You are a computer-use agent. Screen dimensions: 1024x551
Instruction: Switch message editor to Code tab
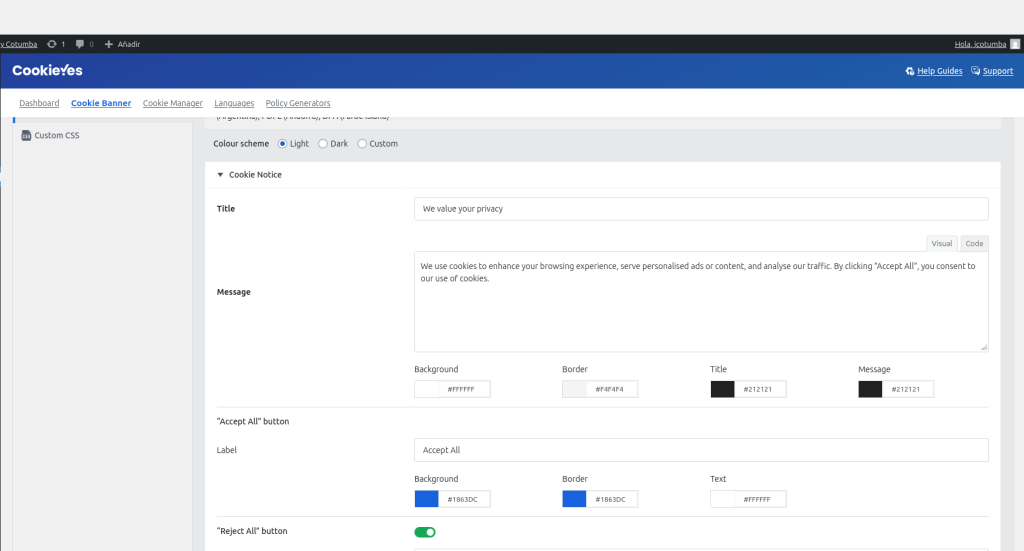coord(973,243)
